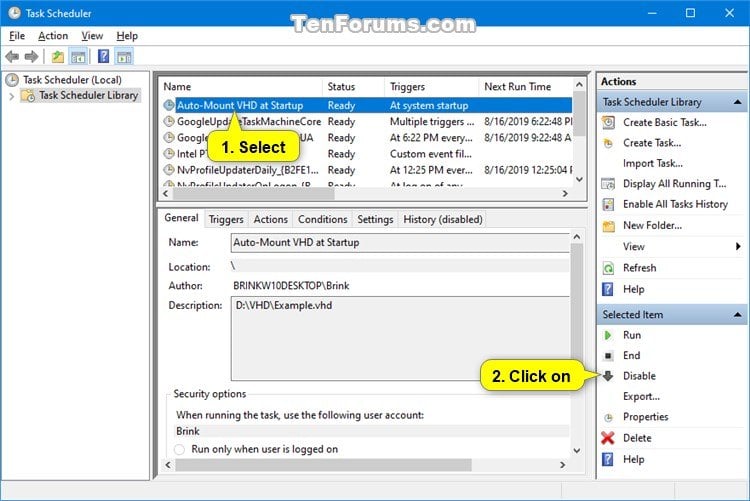The image size is (750, 501).
Task: Click the Help icon under Selected Item
Action: (x=607, y=459)
